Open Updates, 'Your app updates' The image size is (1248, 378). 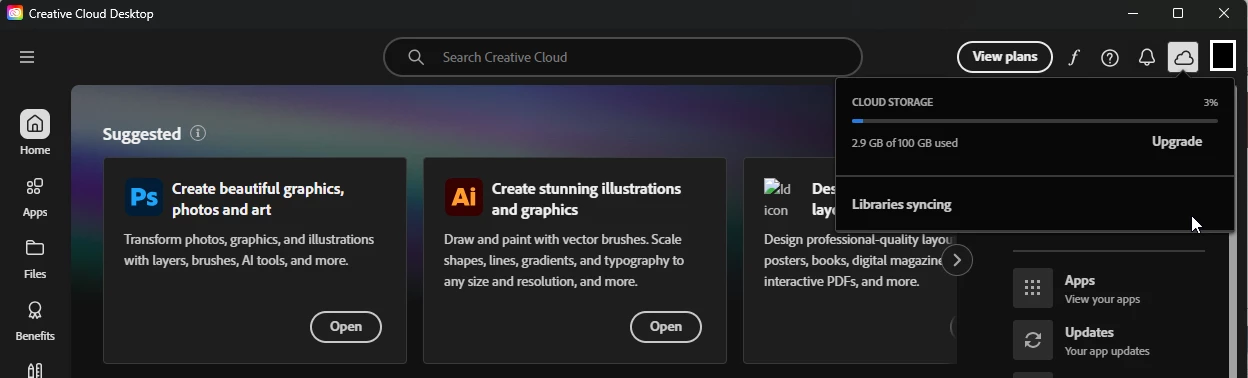point(1108,341)
